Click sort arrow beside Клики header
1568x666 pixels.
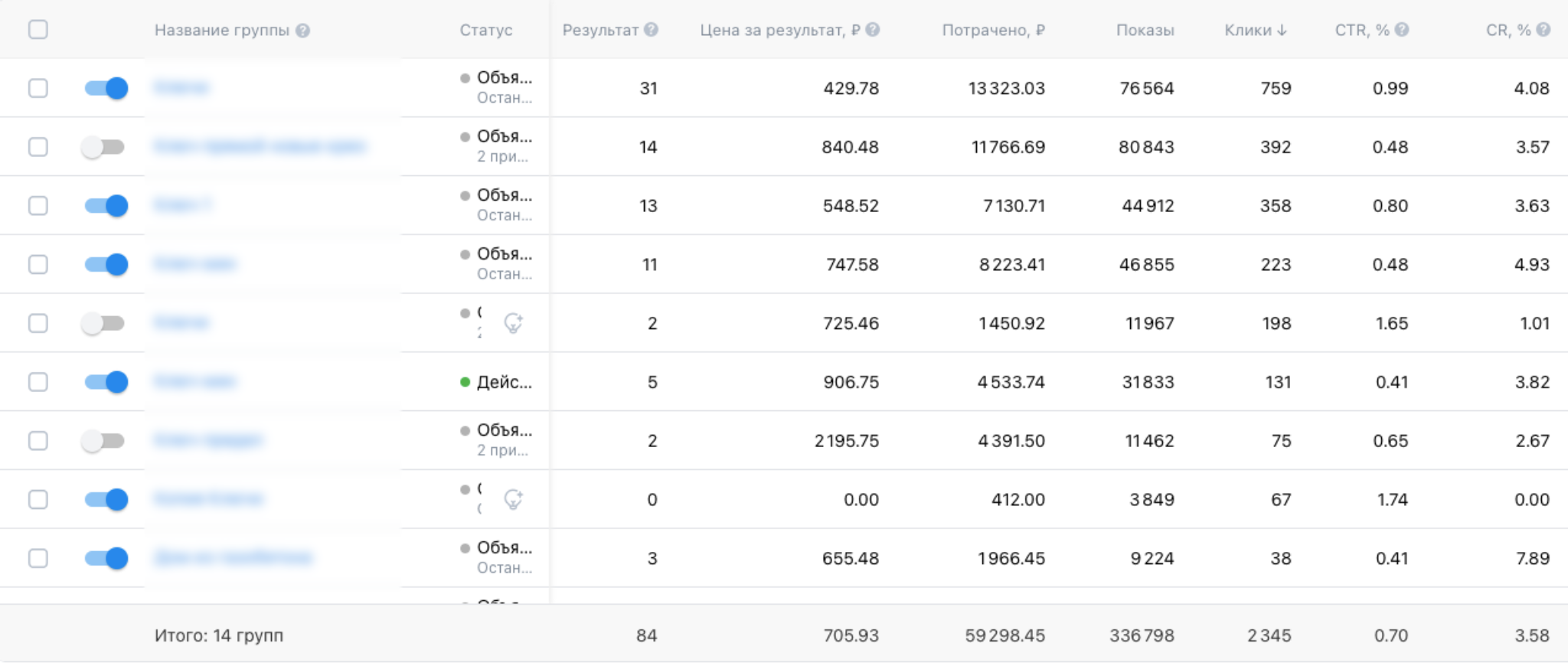[x=1282, y=30]
